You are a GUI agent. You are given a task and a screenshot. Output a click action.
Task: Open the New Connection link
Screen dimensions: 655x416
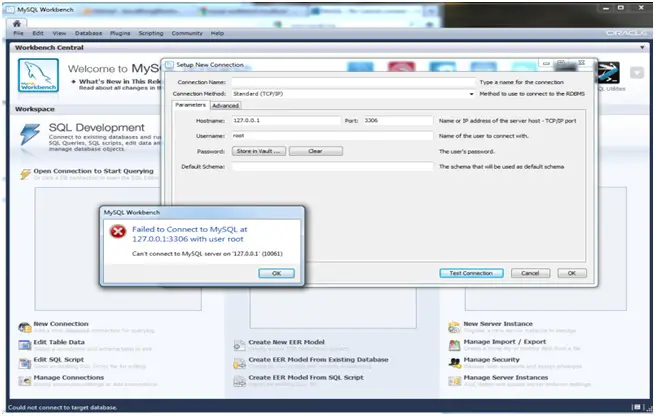click(x=61, y=324)
